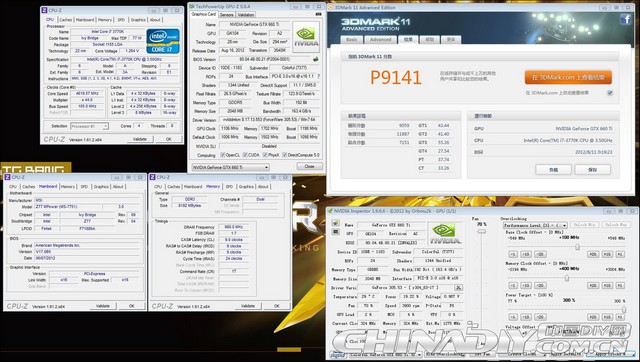Screen dimensions: 640x362
Task: Click the Base Clock Offset slider handle
Action: (577, 247)
